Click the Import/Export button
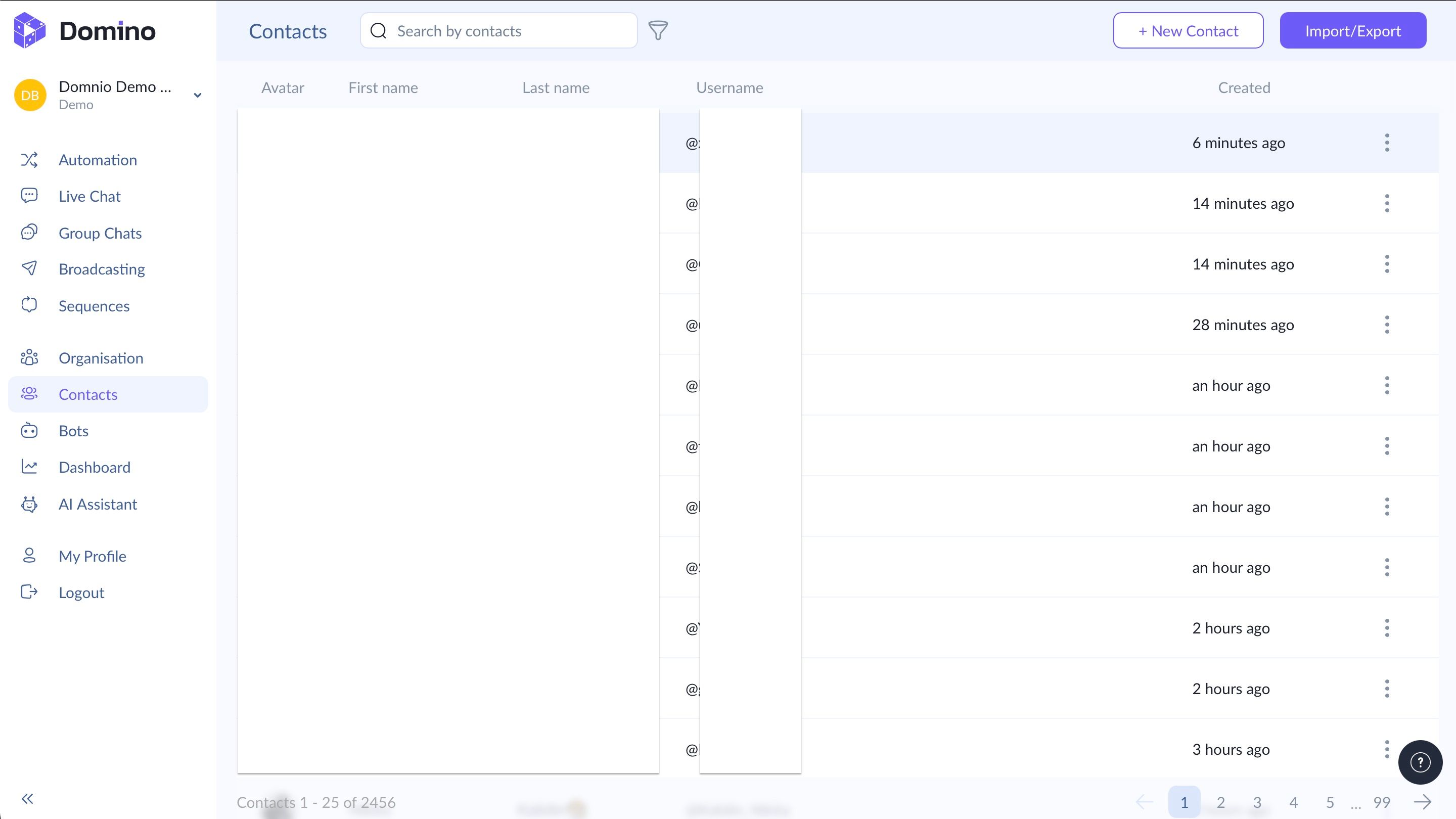Viewport: 1456px width, 819px height. click(1352, 30)
